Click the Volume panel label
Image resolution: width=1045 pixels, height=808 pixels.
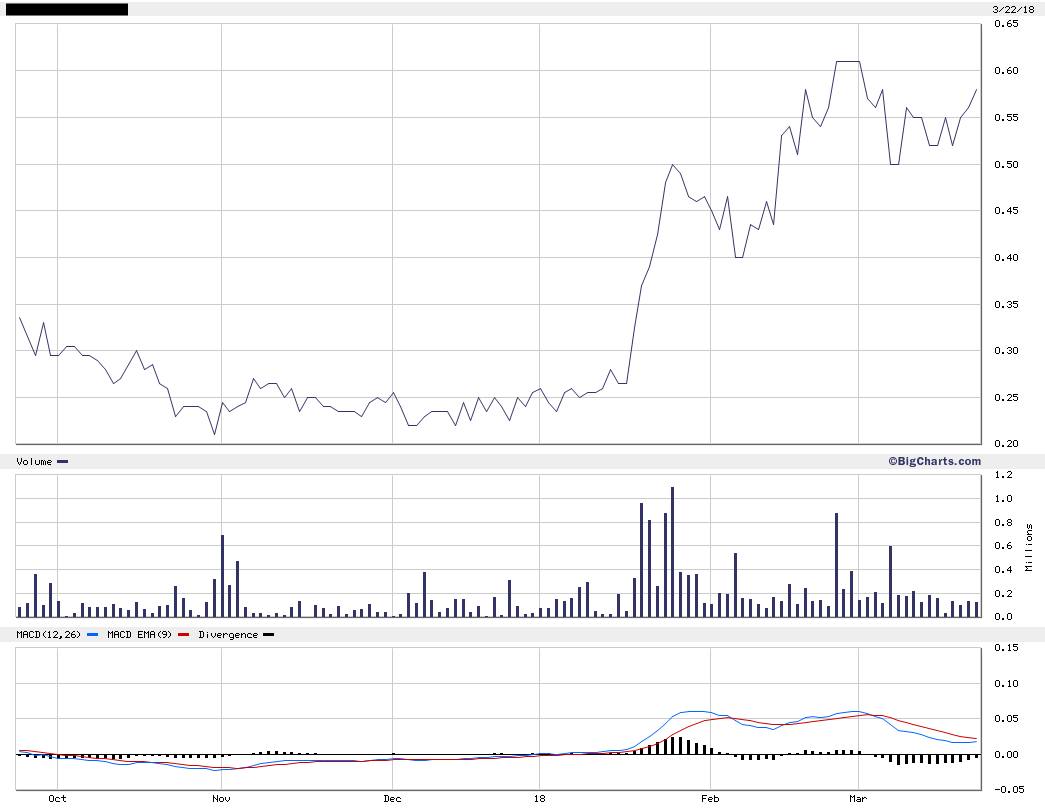point(34,461)
